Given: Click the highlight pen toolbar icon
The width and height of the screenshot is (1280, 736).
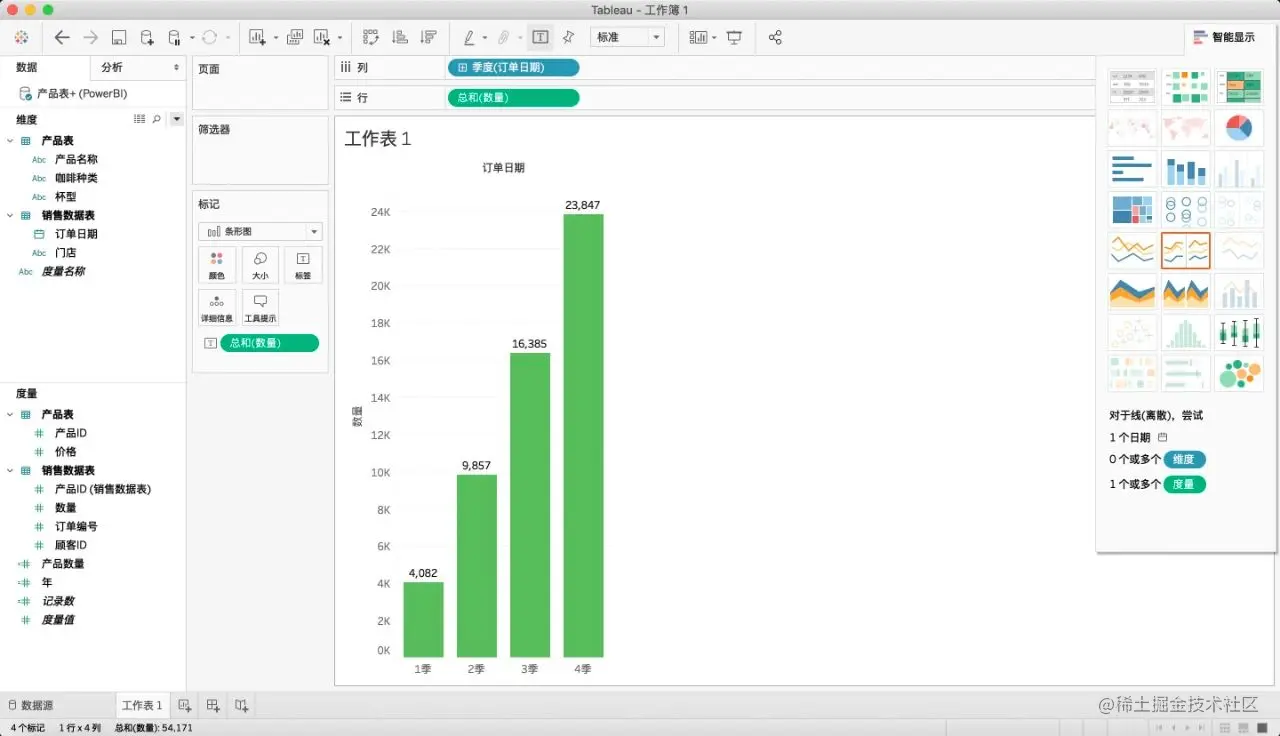Looking at the screenshot, I should [x=469, y=37].
